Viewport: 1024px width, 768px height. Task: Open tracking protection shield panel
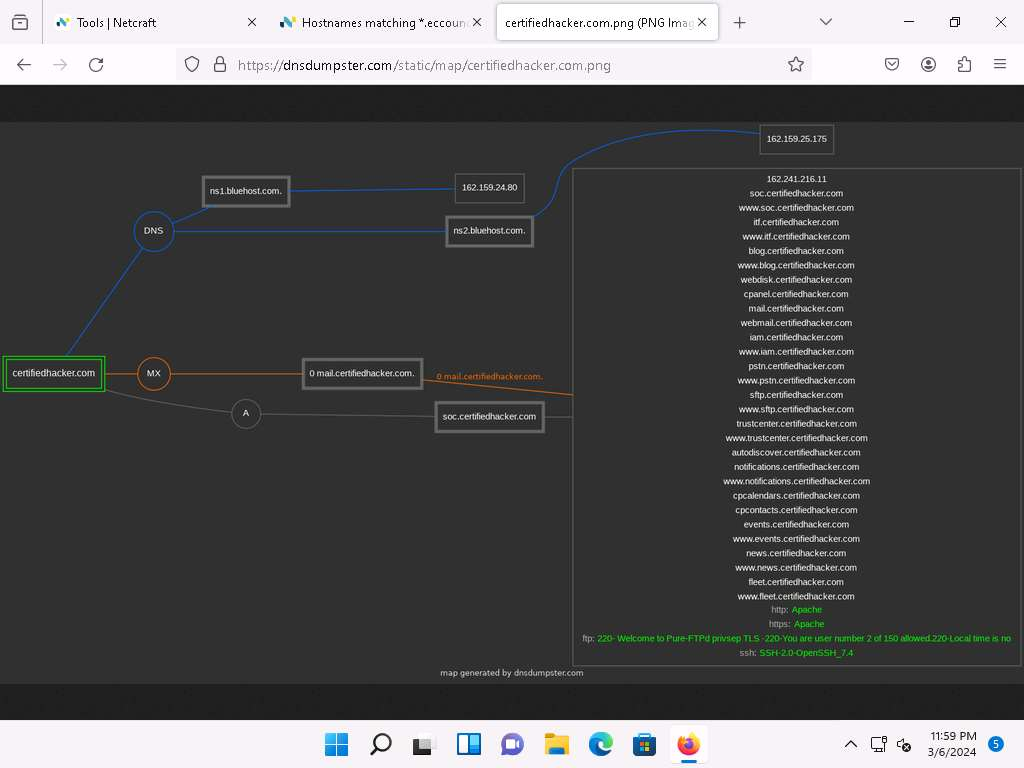194,64
